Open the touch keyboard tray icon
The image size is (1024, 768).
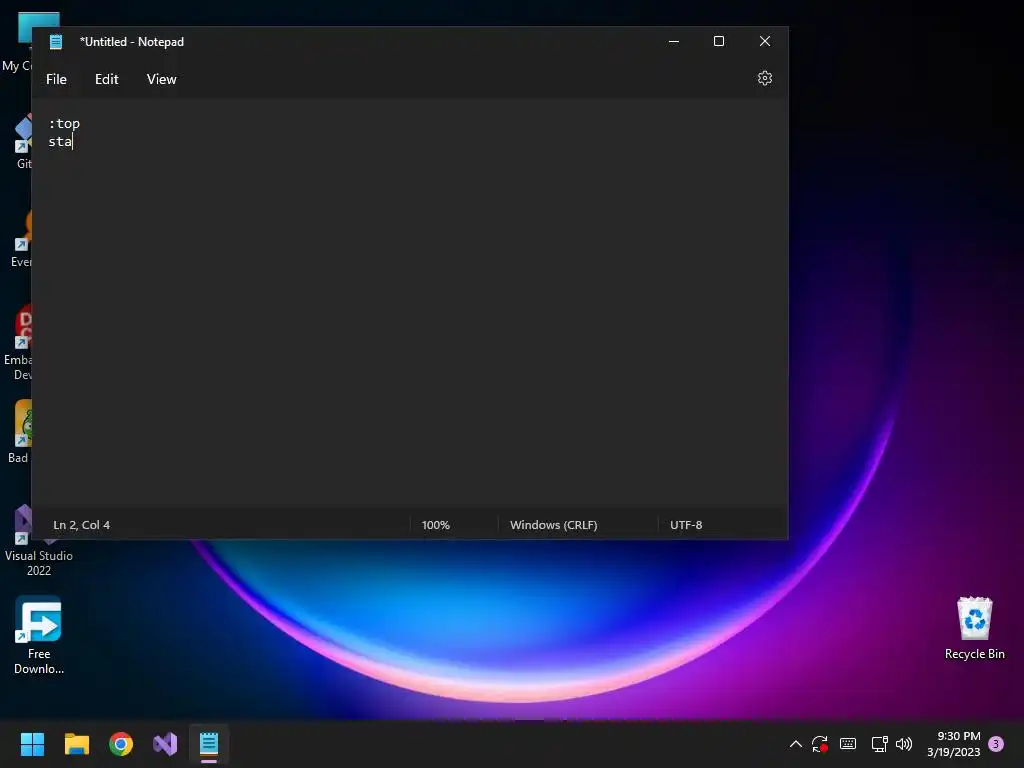(x=848, y=744)
